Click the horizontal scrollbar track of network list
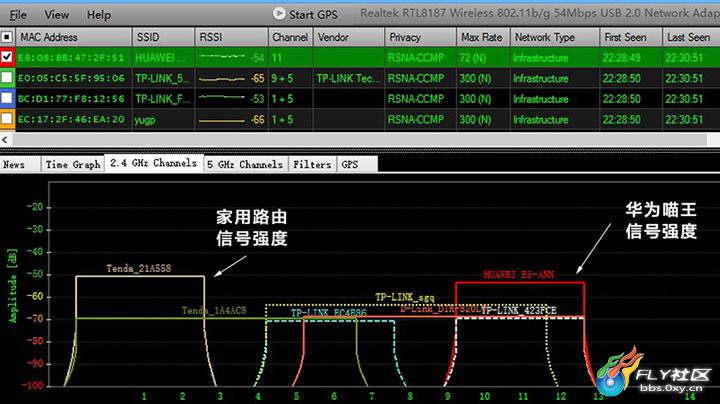Image resolution: width=720 pixels, height=404 pixels. click(360, 140)
